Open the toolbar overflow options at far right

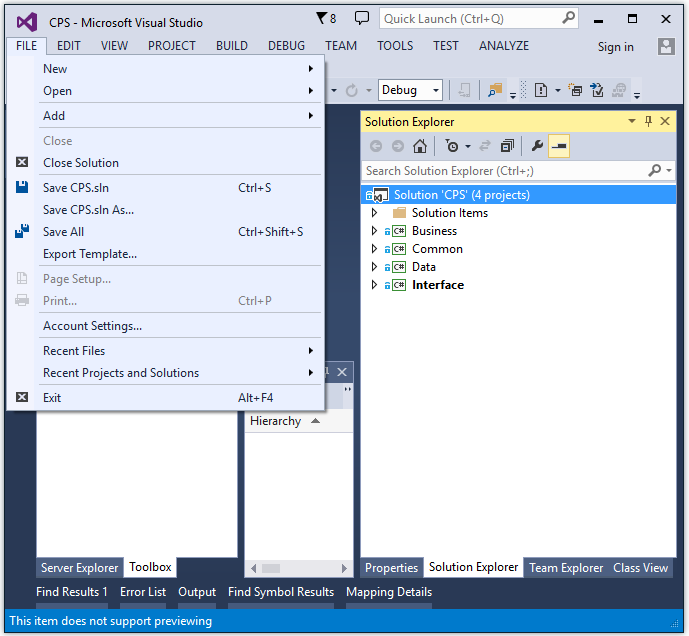(x=637, y=94)
